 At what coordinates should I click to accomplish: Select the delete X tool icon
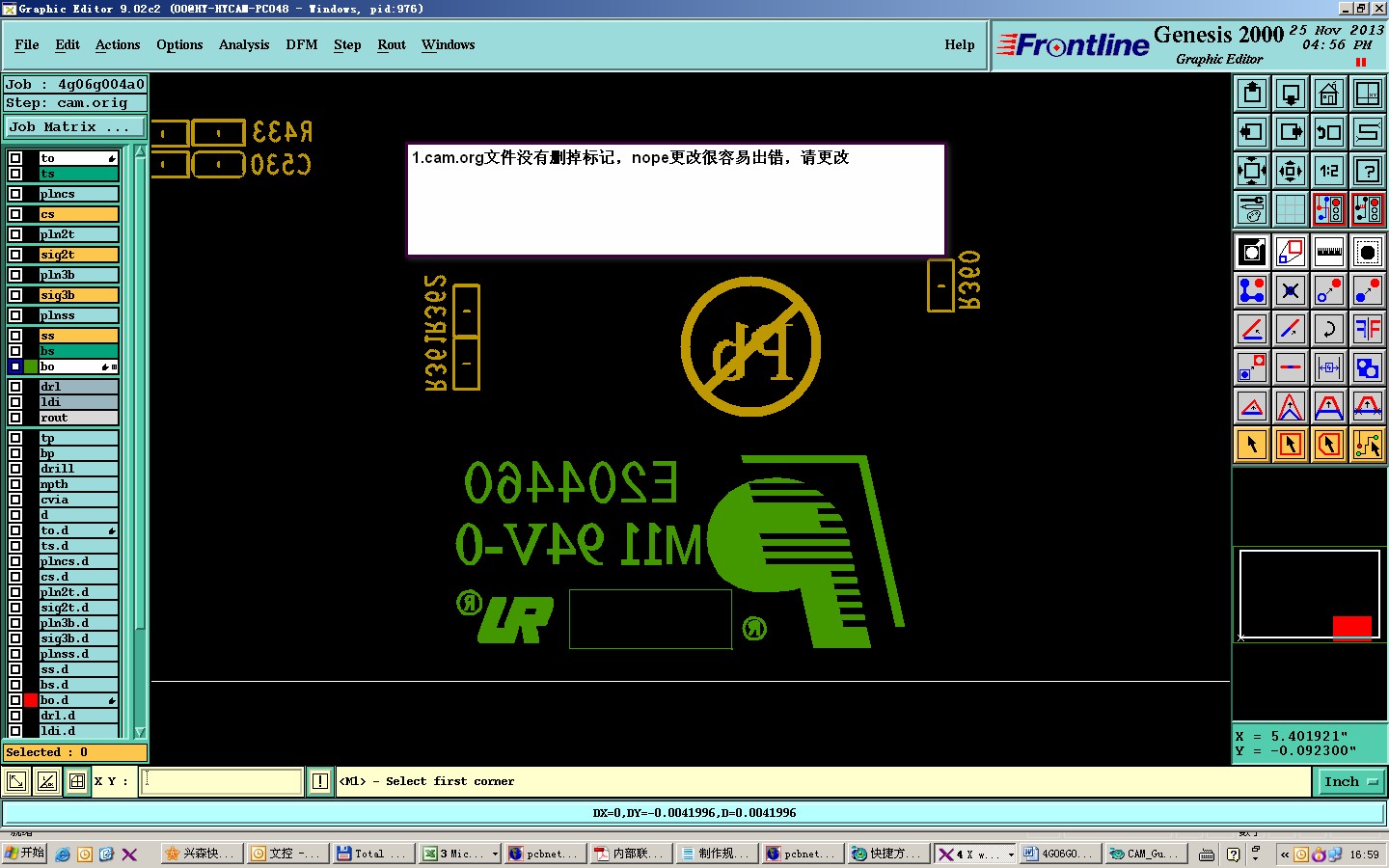click(1291, 290)
